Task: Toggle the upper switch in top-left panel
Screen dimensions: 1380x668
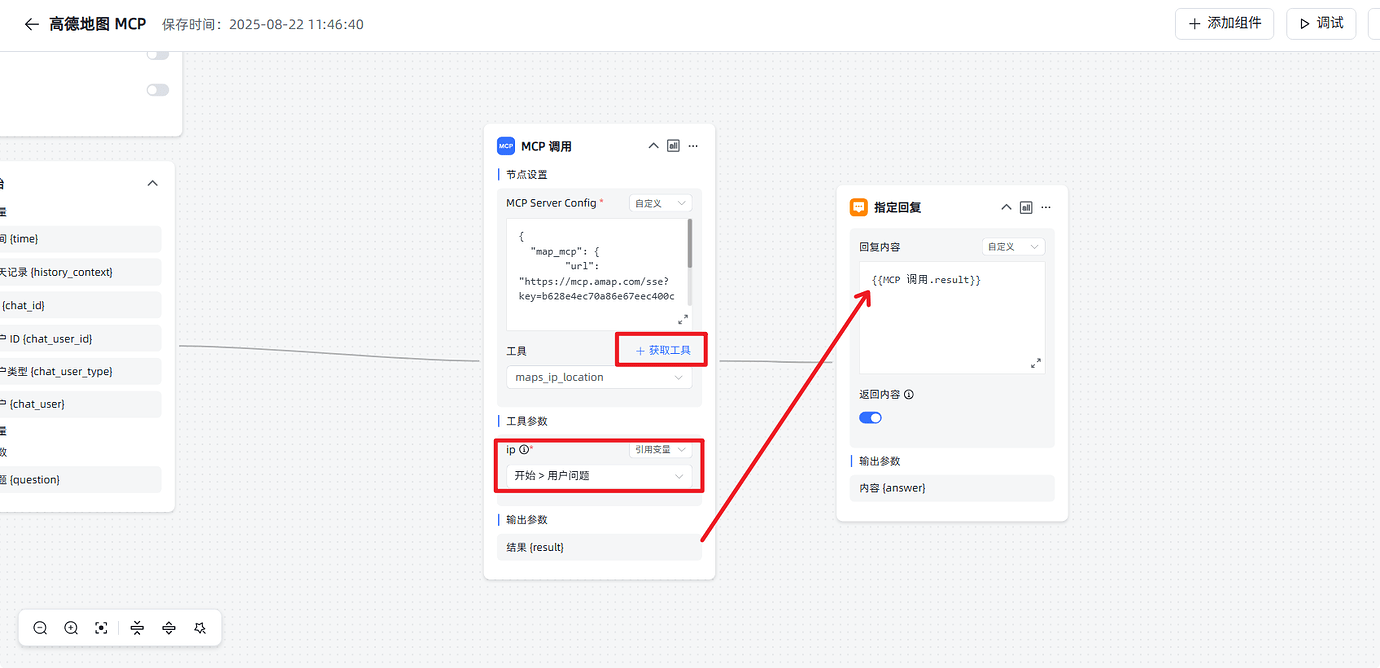Action: pyautogui.click(x=158, y=54)
